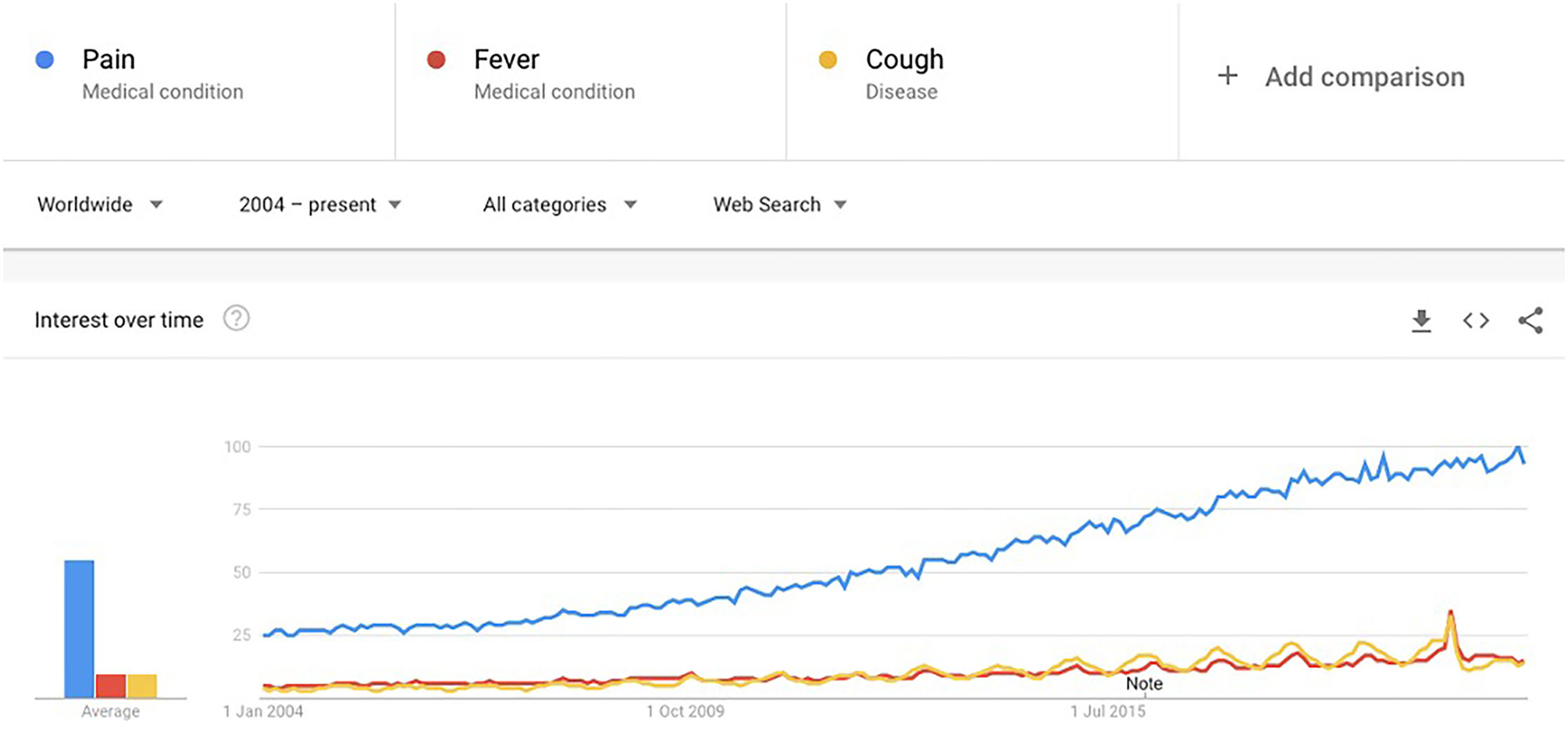Share the Interest over time chart
This screenshot has width=1568, height=735.
(1531, 320)
